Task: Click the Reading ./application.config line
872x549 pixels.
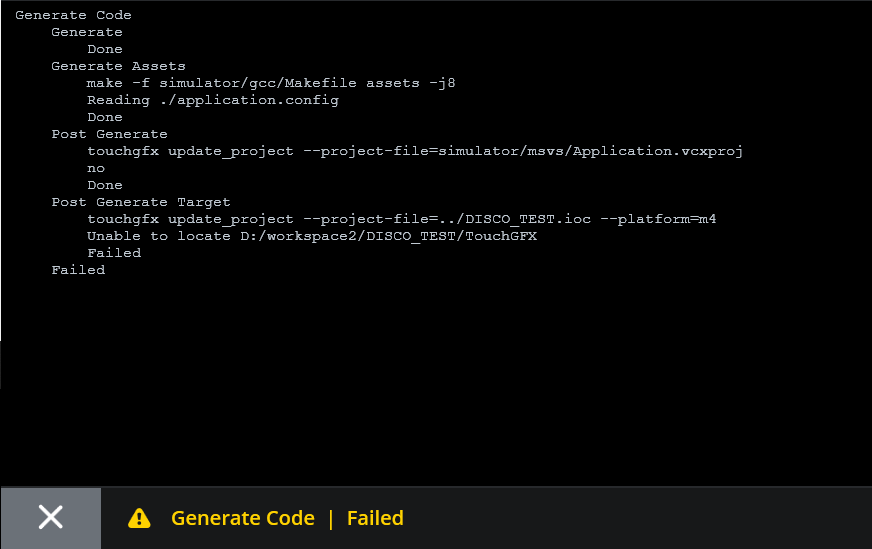Action: [213, 100]
